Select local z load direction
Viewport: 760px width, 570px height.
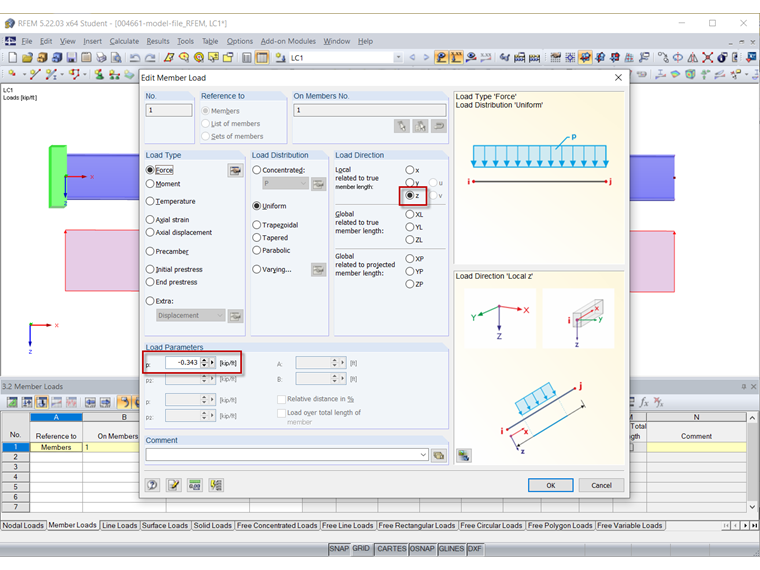(x=410, y=195)
